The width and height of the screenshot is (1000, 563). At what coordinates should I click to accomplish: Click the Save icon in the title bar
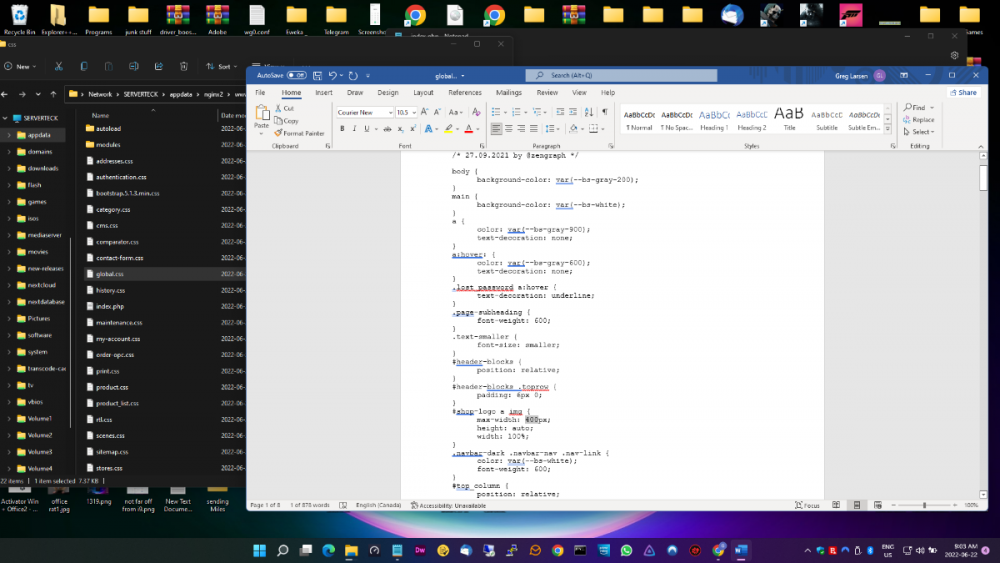317,75
